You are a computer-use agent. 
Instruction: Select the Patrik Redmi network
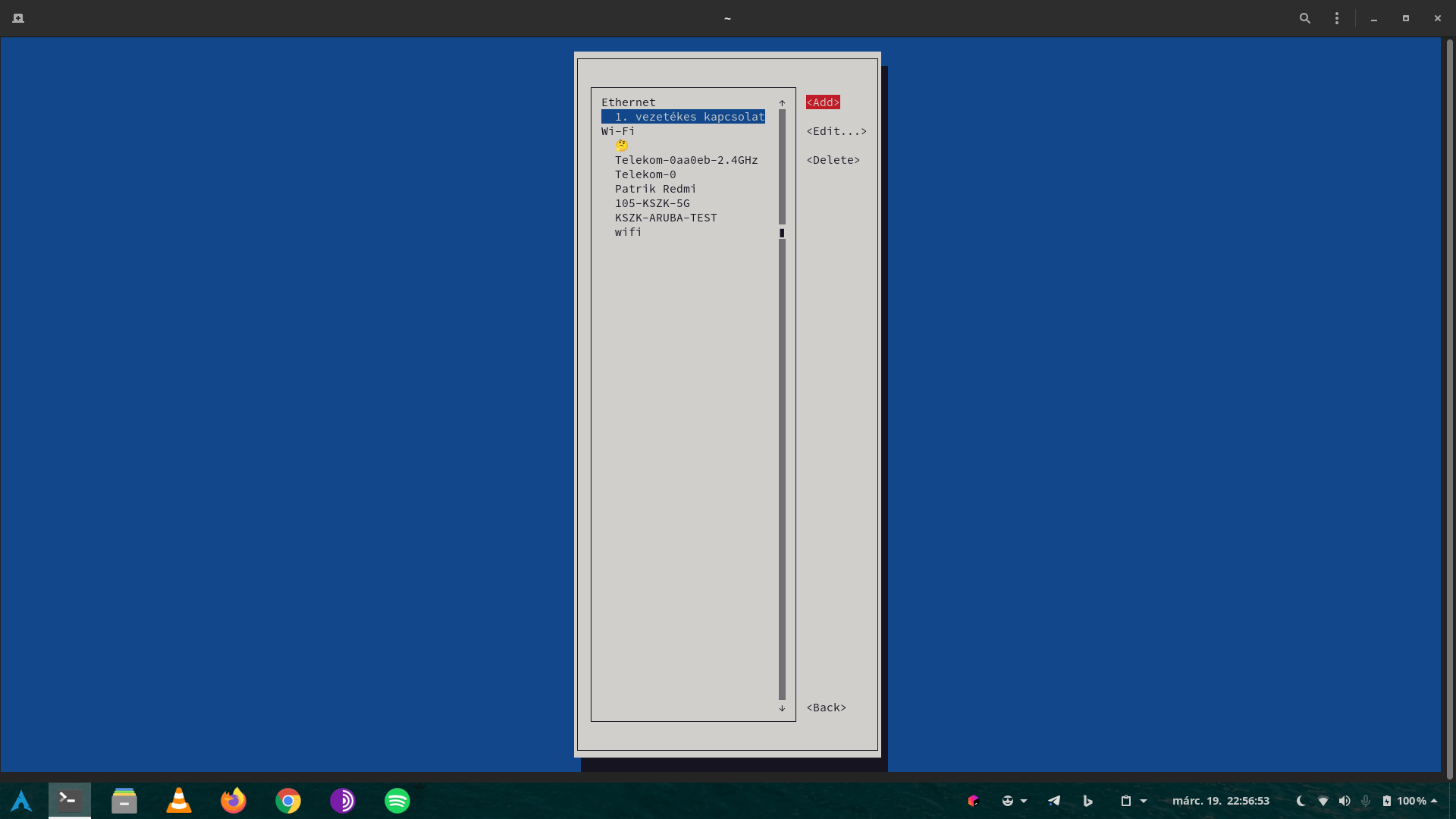655,189
